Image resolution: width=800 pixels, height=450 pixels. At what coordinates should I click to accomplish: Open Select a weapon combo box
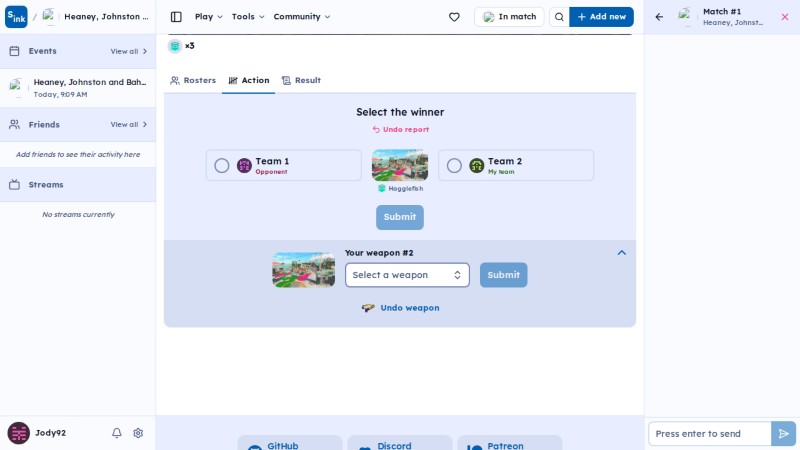pyautogui.click(x=407, y=275)
